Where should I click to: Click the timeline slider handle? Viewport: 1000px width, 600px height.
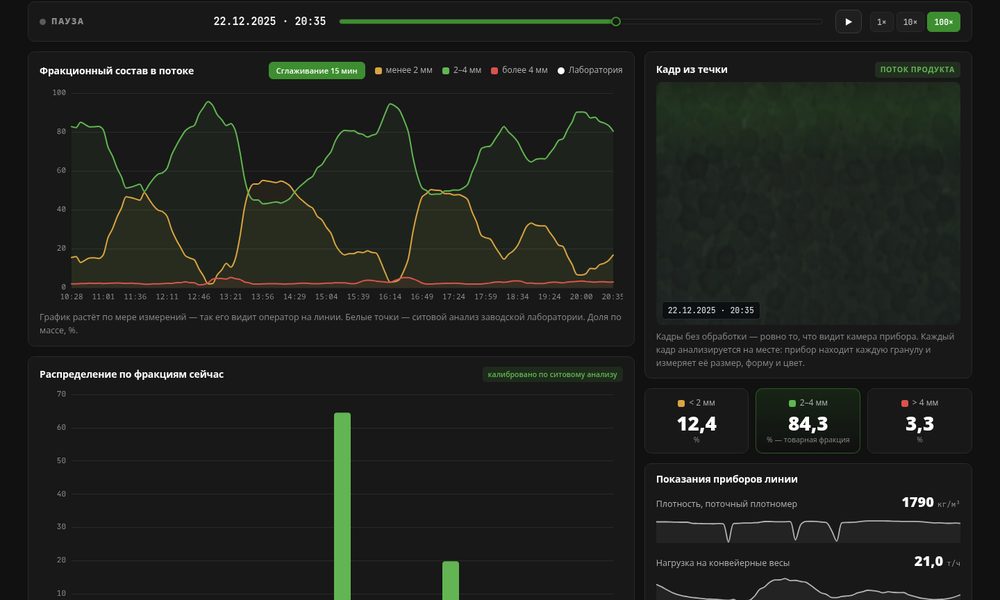pos(615,22)
